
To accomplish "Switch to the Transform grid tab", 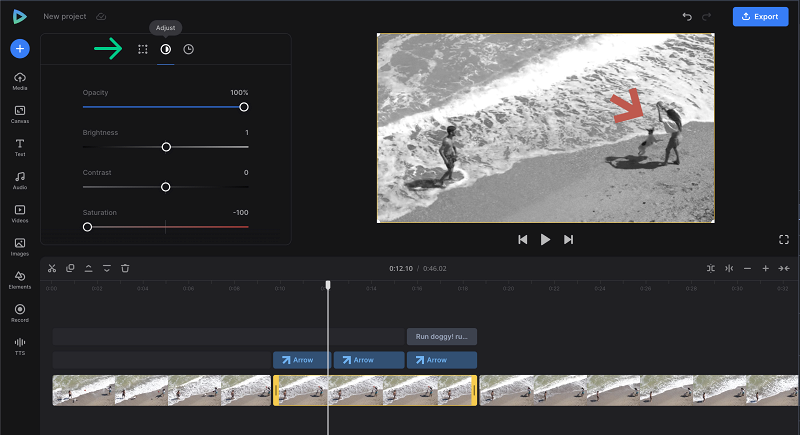I will coord(143,49).
